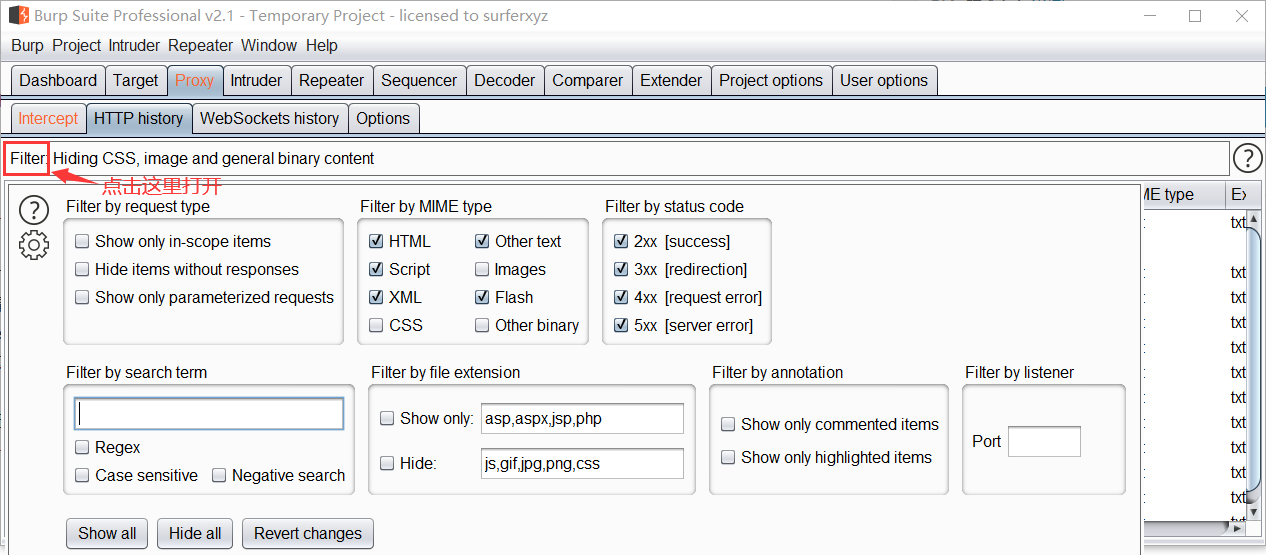Open the Help menu
Image resolution: width=1266 pixels, height=555 pixels.
click(x=322, y=46)
